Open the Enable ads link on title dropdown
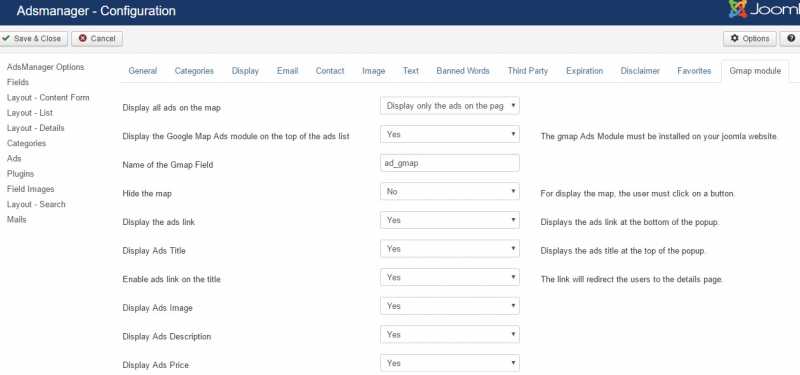 [x=450, y=277]
